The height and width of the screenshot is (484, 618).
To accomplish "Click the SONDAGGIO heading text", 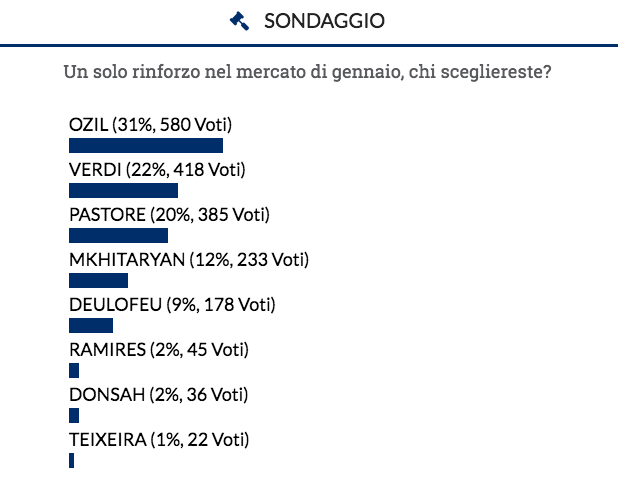I will [x=324, y=20].
